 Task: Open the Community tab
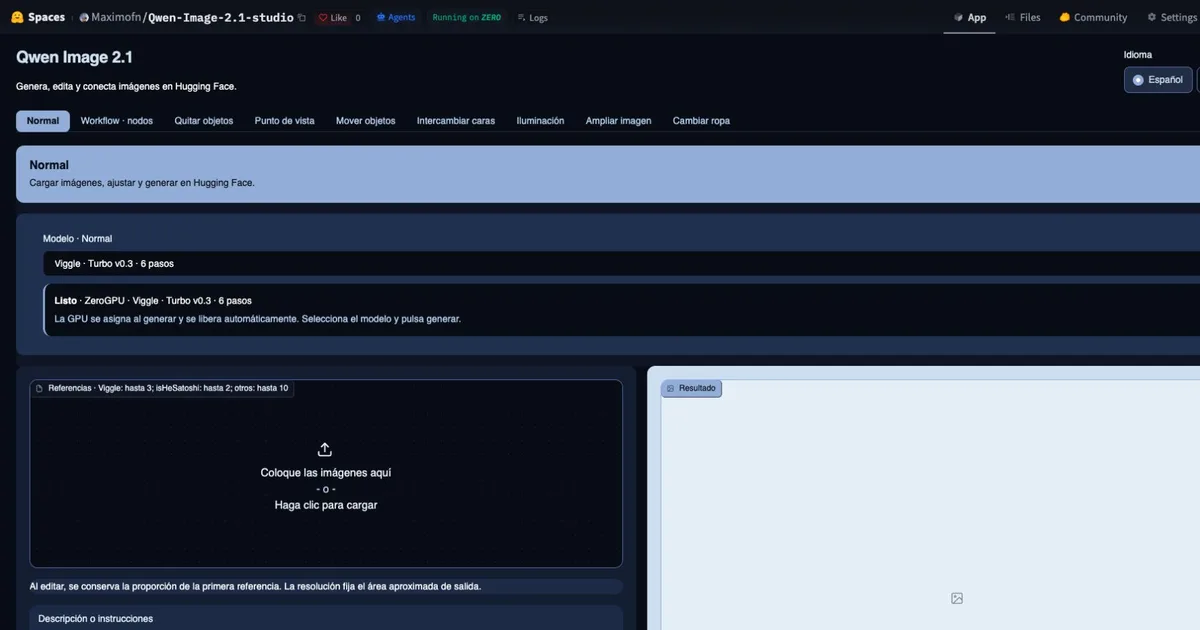(1093, 17)
